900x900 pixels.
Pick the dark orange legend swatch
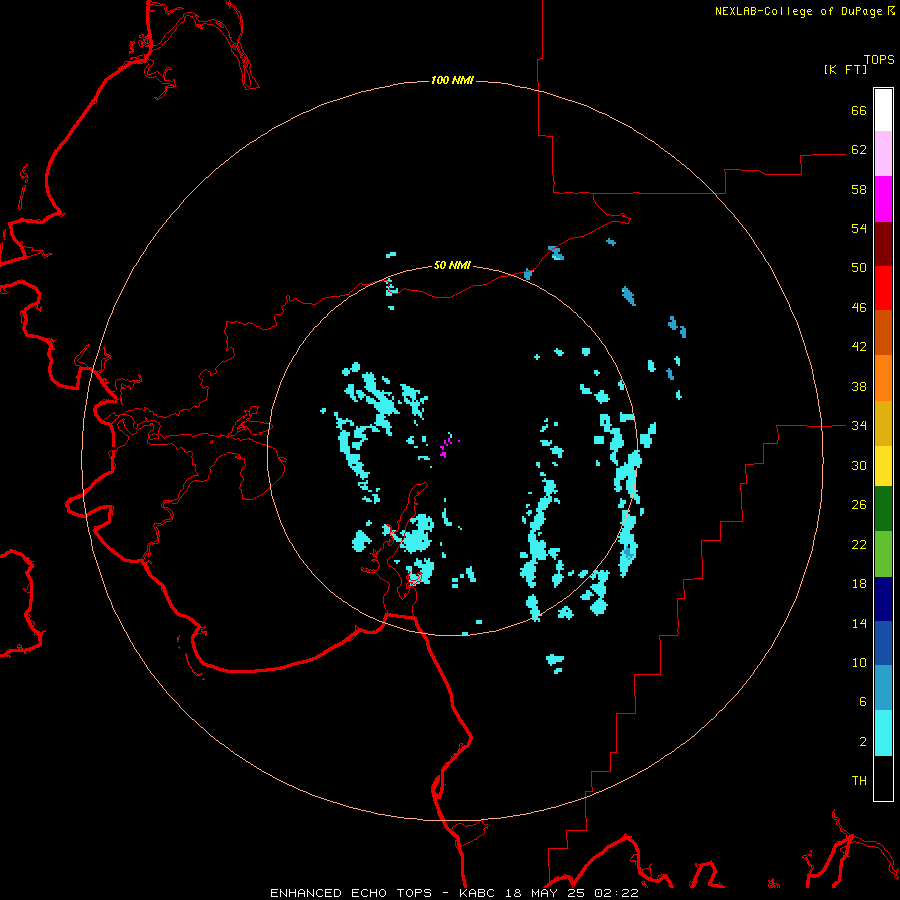pos(883,332)
